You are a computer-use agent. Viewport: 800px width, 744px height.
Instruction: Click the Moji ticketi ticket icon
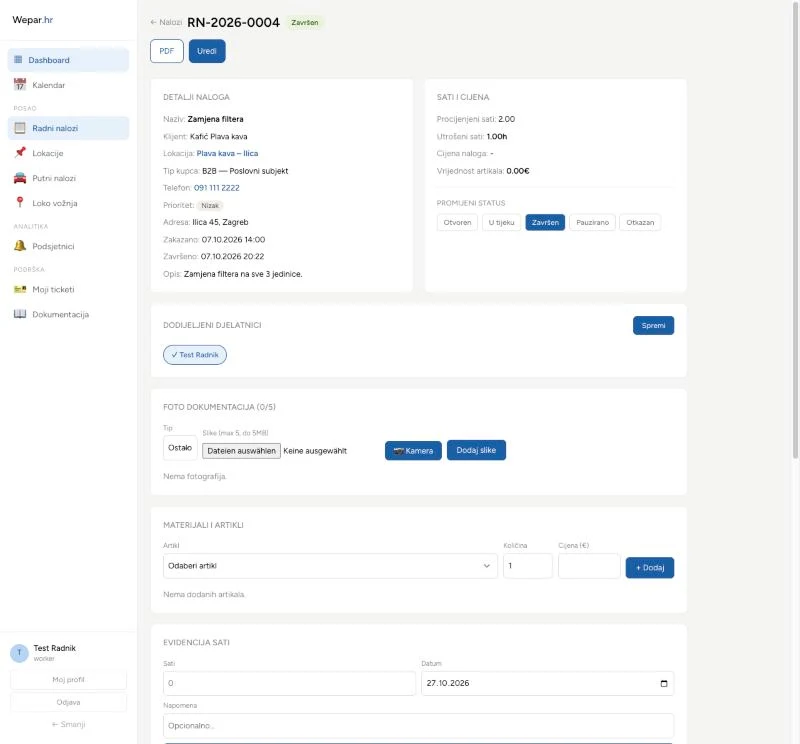click(20, 289)
